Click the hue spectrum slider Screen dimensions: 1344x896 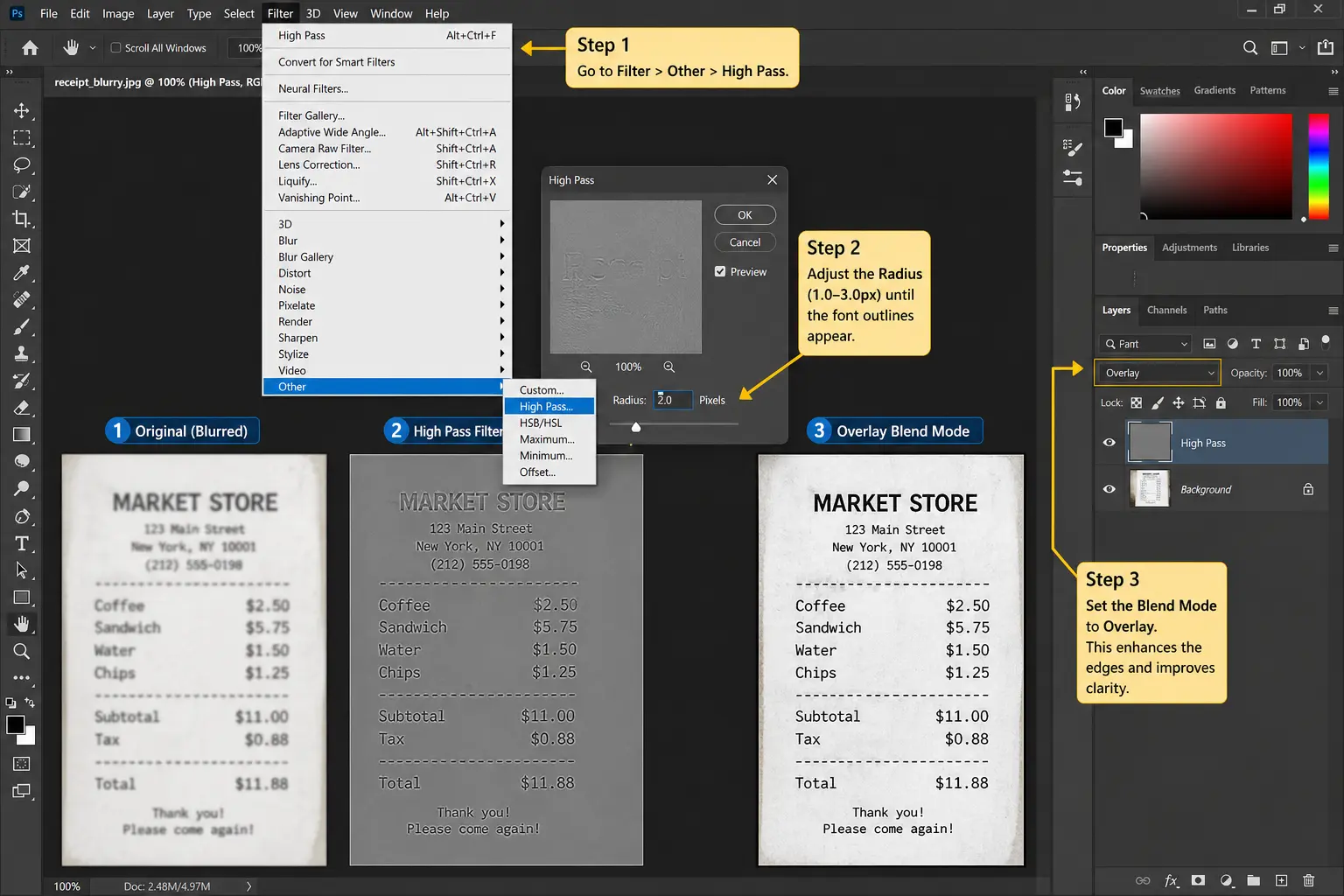pyautogui.click(x=1319, y=166)
